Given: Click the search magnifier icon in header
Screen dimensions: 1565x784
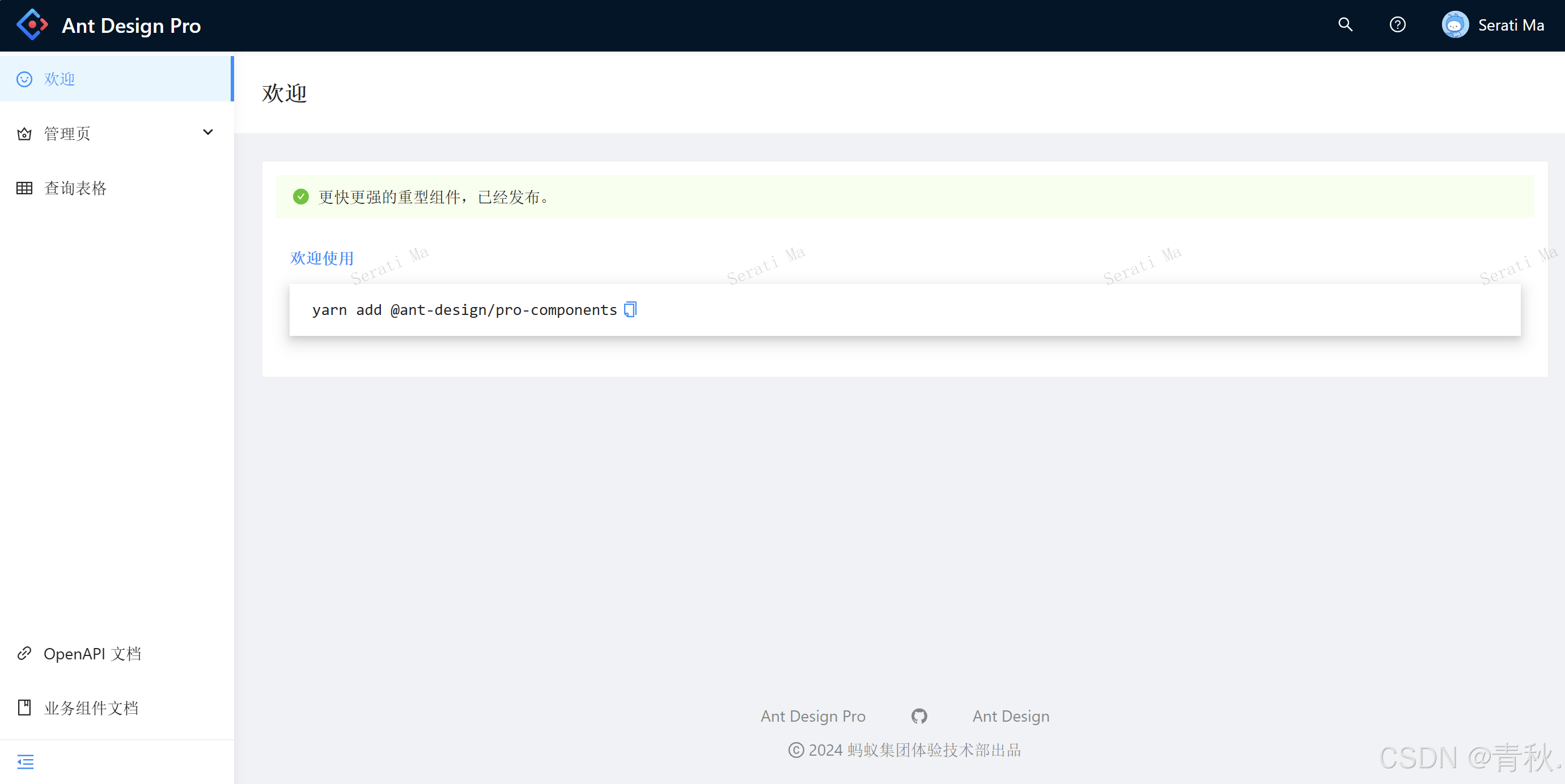Looking at the screenshot, I should pos(1345,25).
